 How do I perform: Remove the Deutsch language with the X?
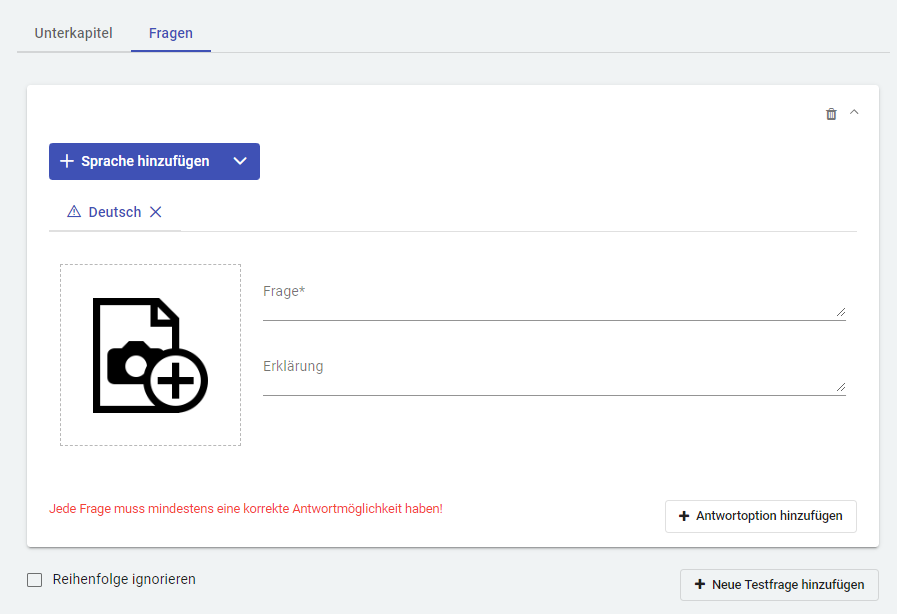click(x=155, y=212)
